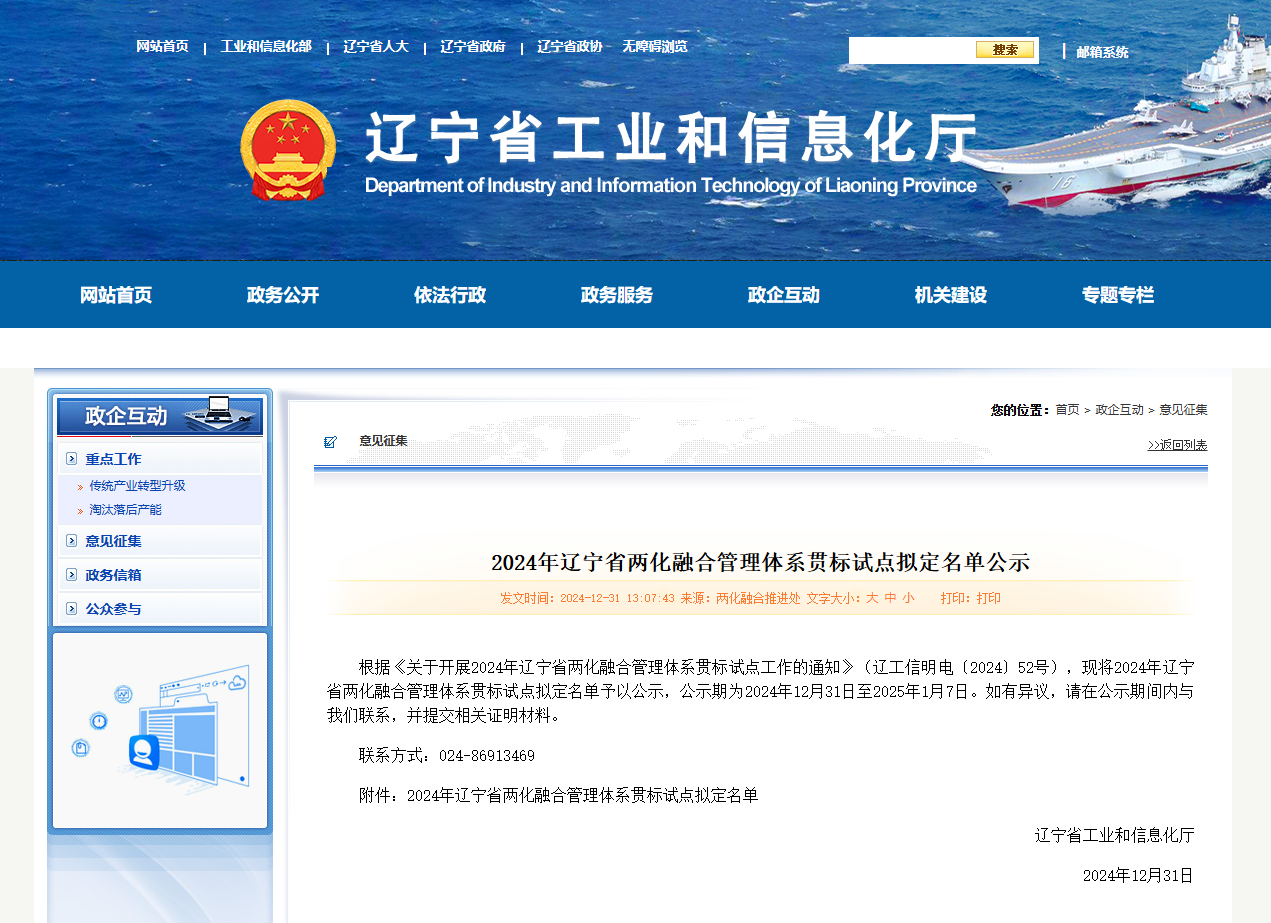This screenshot has height=923, width=1271.
Task: Open 邮箱系统 link in the header
Action: tap(1102, 52)
